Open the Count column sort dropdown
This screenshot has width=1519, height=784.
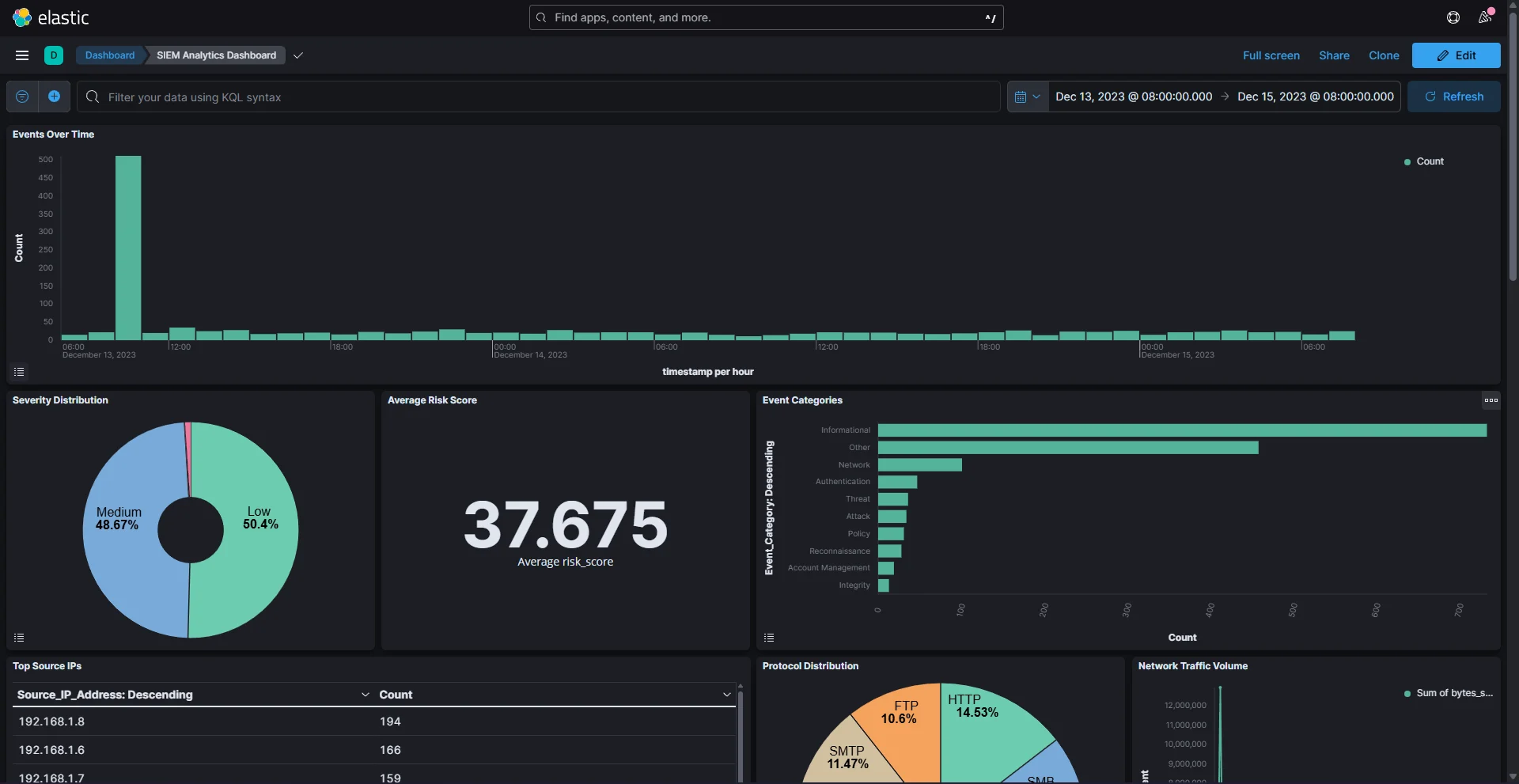point(726,695)
